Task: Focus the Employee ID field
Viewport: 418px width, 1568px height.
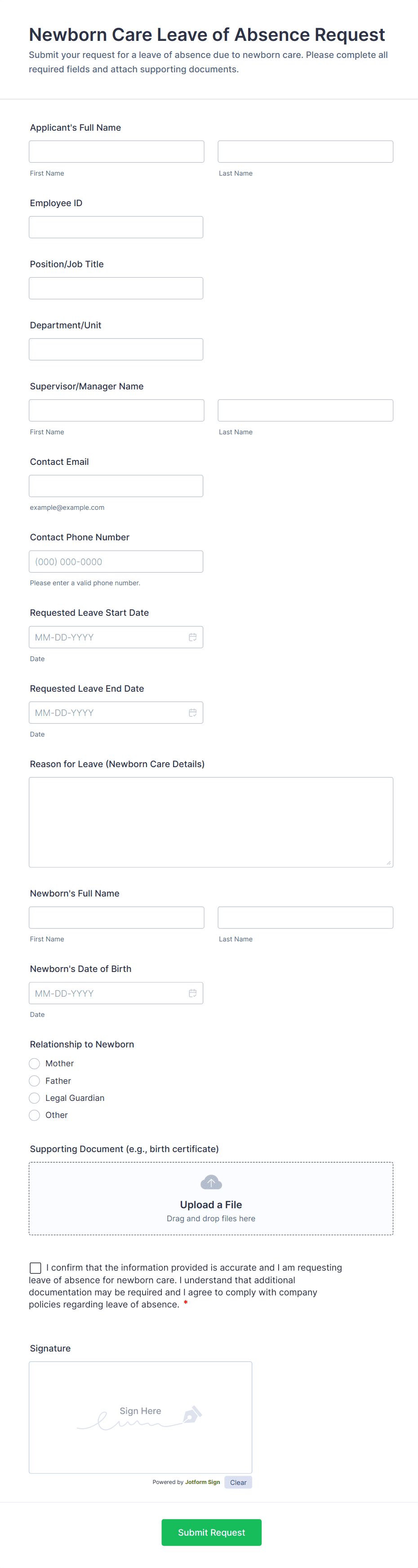Action: click(x=116, y=227)
